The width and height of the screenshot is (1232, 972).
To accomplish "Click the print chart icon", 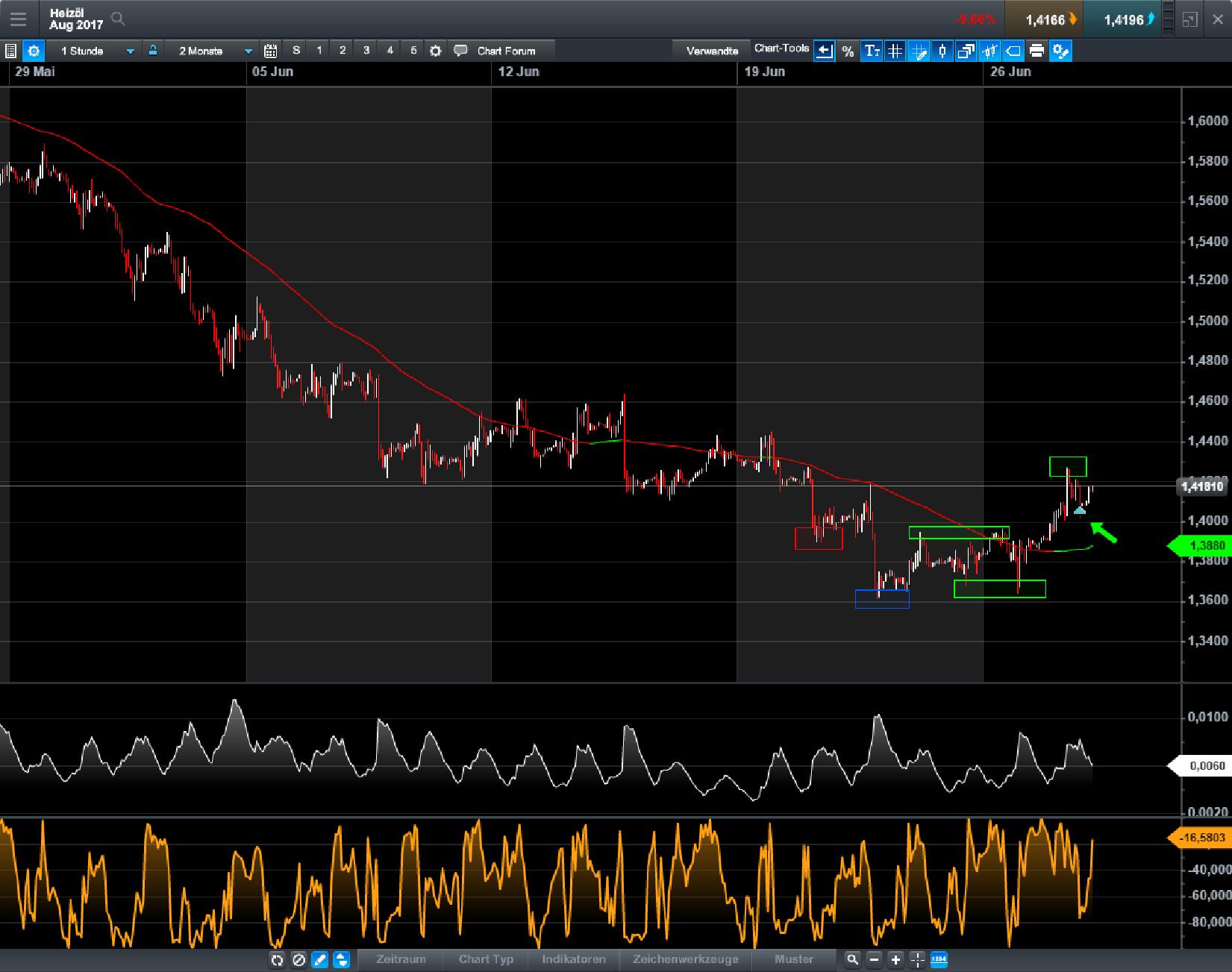I will [1036, 51].
